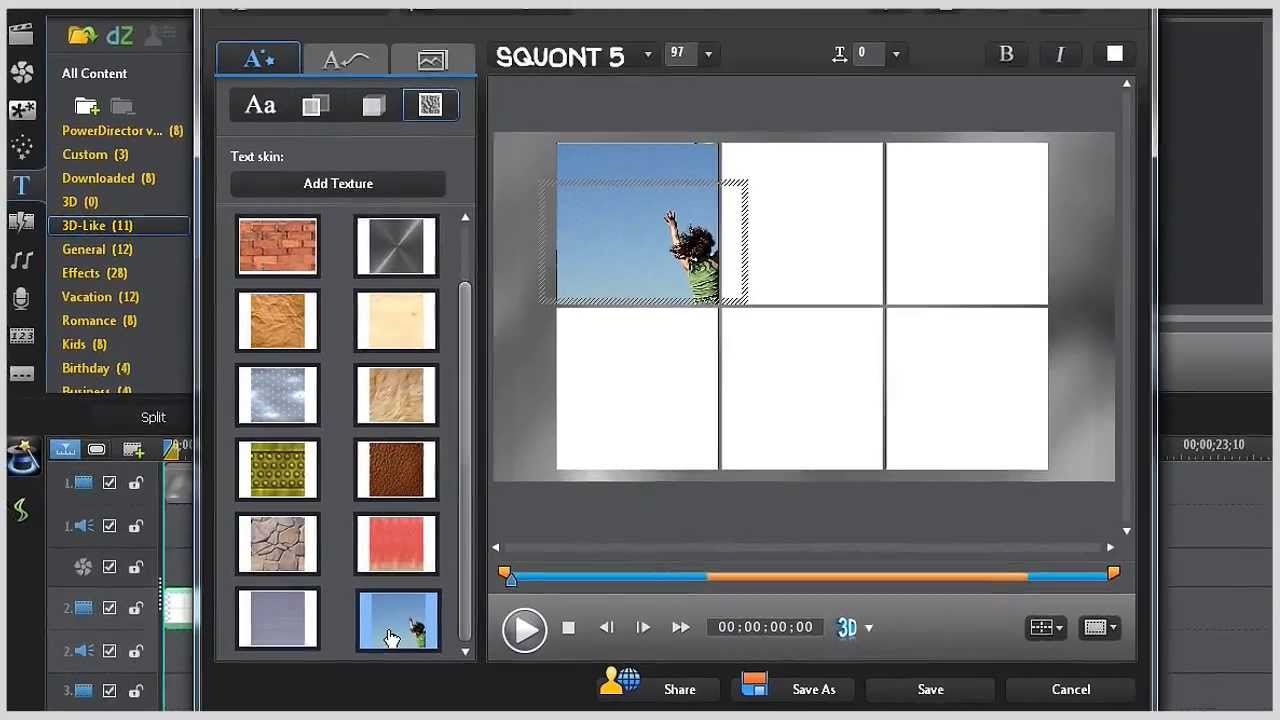Click the DirectorZone dZ icon

tap(119, 35)
